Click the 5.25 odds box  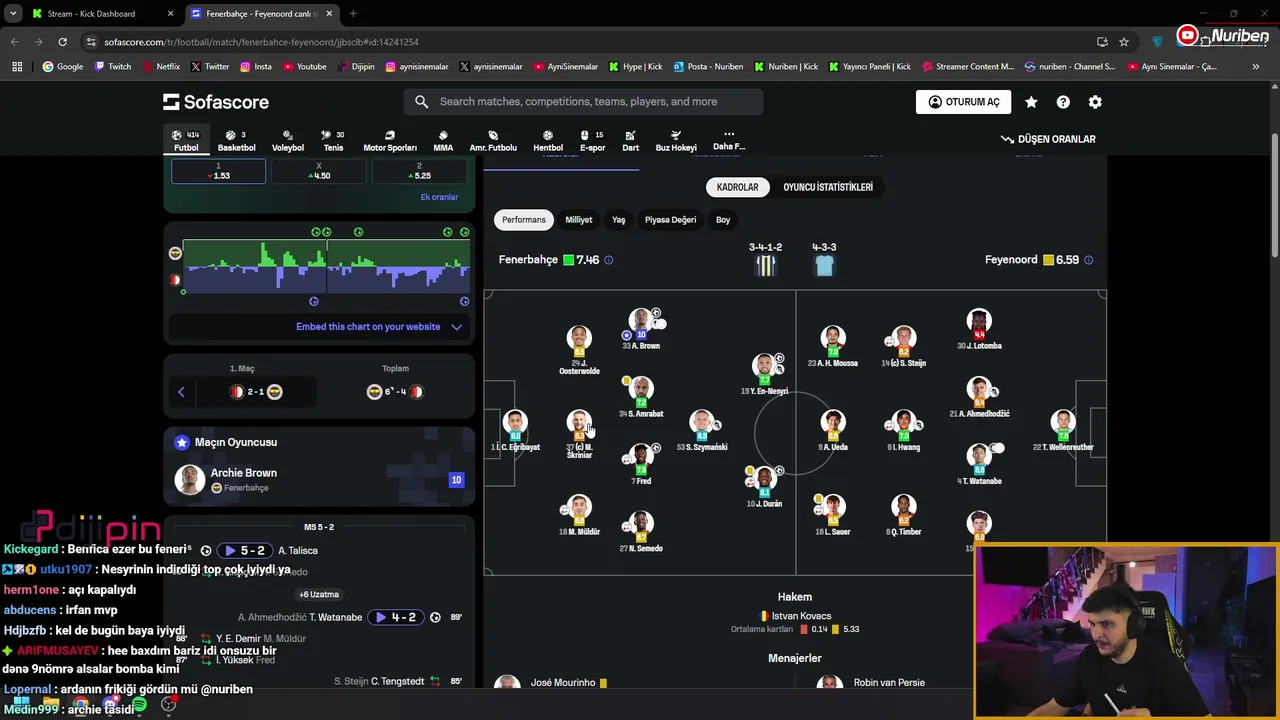[x=419, y=171]
